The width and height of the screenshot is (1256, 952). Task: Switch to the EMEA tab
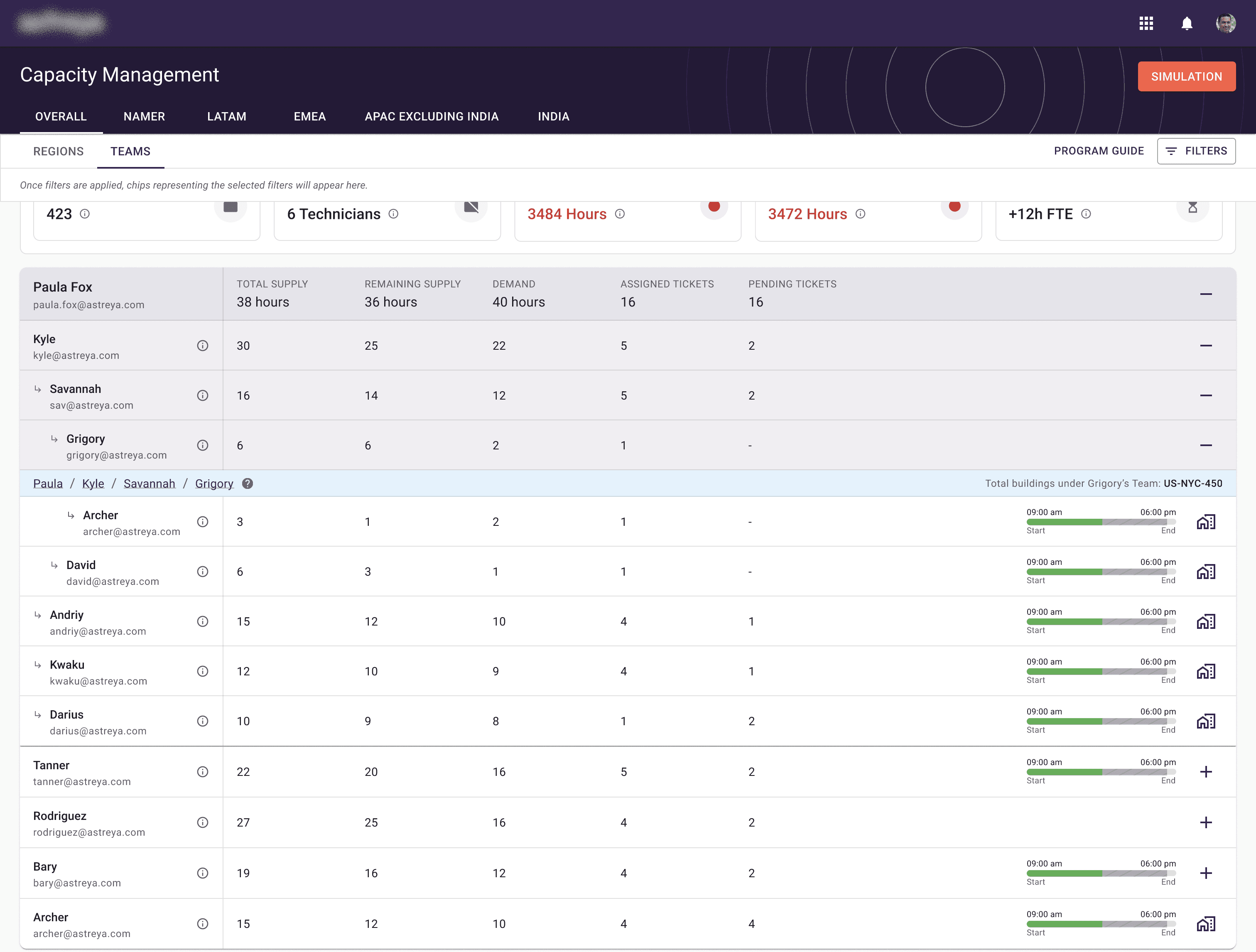coord(309,116)
